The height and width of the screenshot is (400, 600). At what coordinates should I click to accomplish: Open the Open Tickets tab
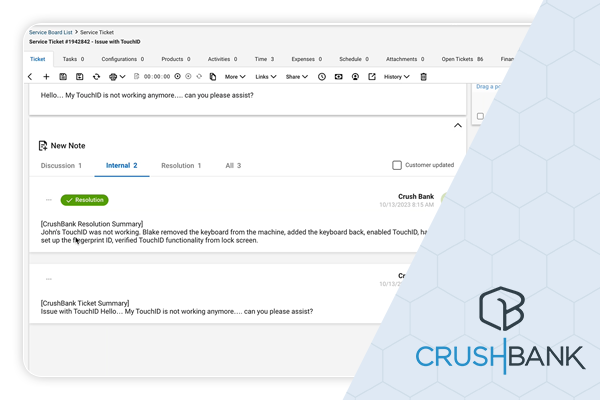[462, 59]
